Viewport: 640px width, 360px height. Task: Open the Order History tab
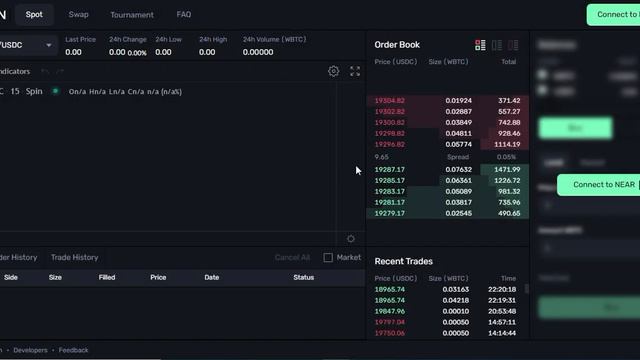[x=18, y=258]
